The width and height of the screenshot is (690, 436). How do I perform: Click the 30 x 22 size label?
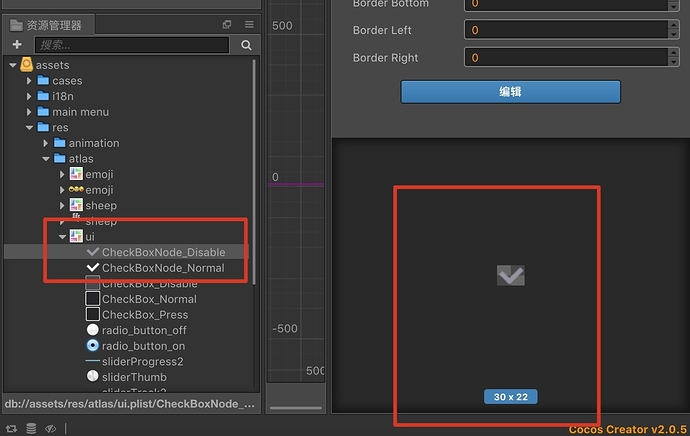510,397
